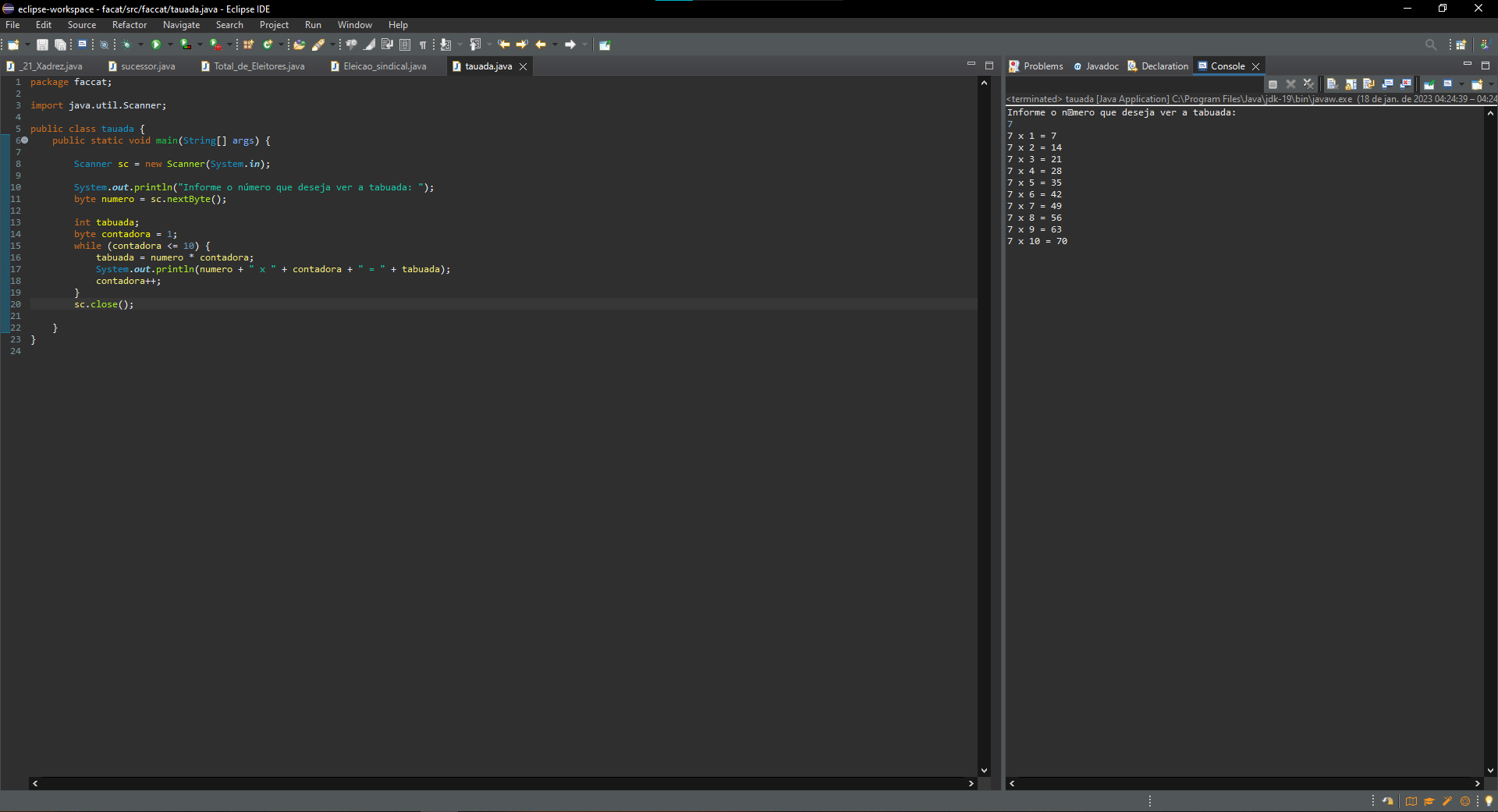The height and width of the screenshot is (812, 1498).
Task: Open the Refactor menu
Action: point(129,25)
